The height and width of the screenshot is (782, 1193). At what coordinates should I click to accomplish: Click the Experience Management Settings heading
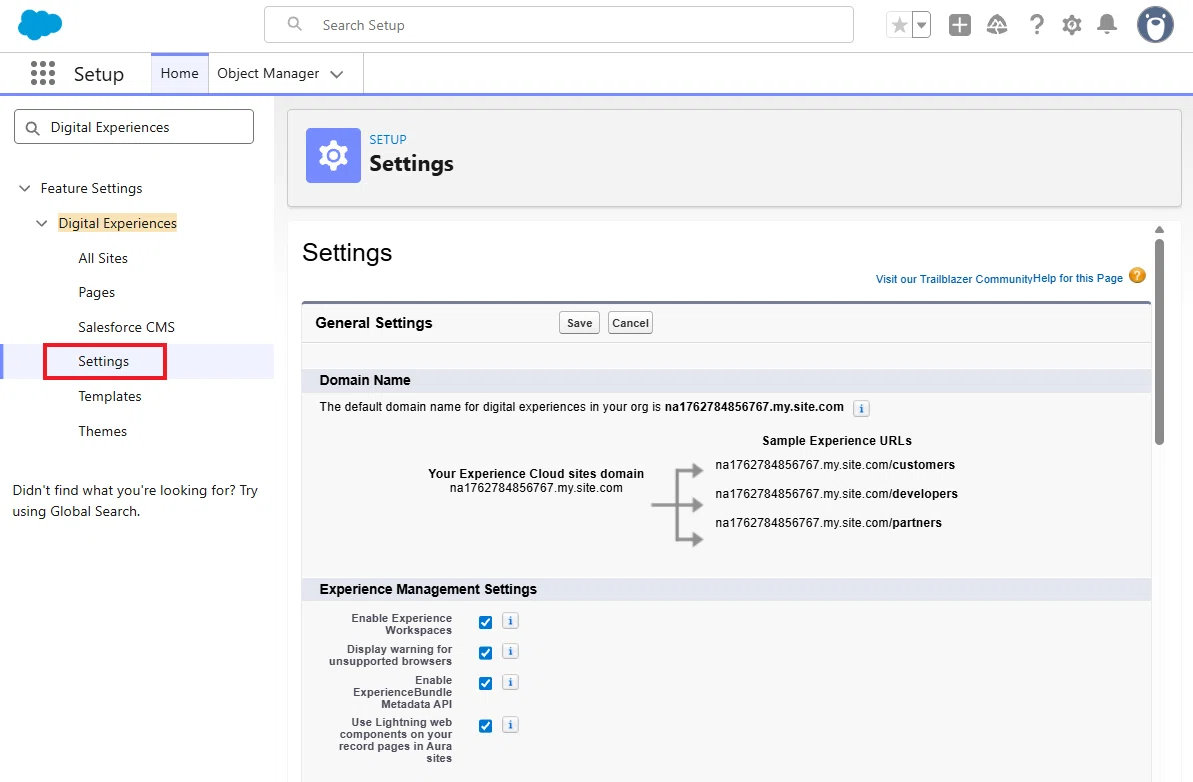(428, 589)
